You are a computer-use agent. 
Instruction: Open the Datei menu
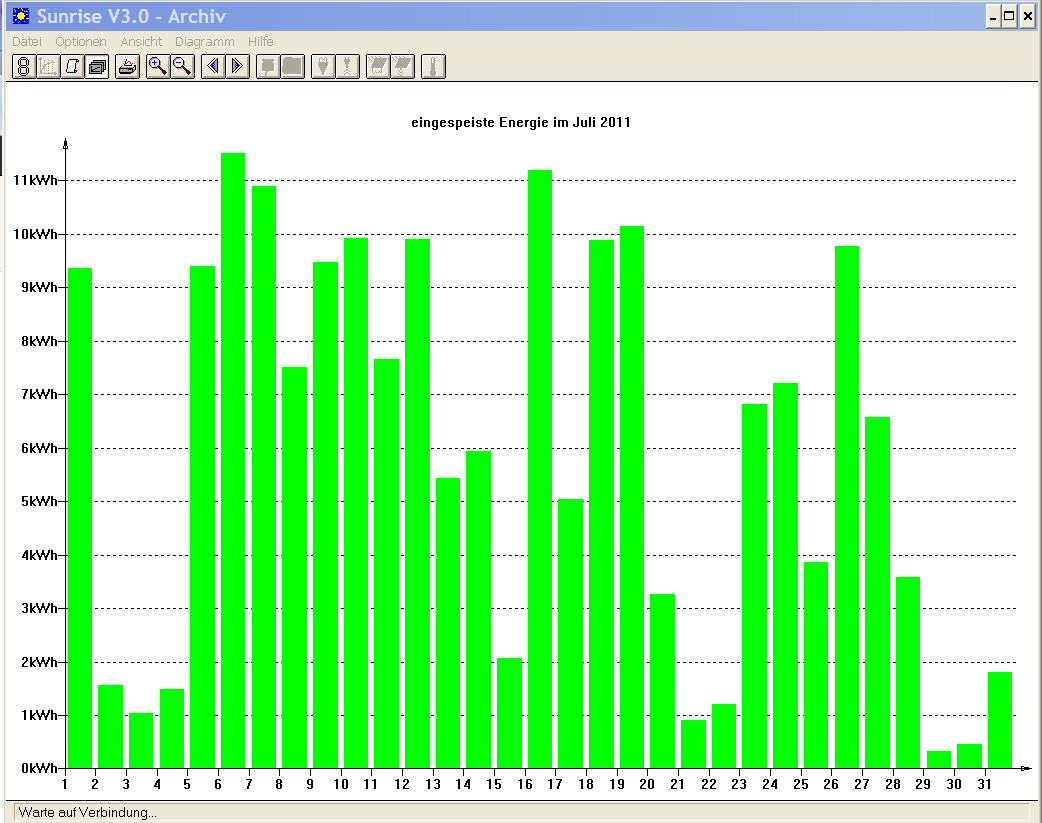pyautogui.click(x=27, y=41)
